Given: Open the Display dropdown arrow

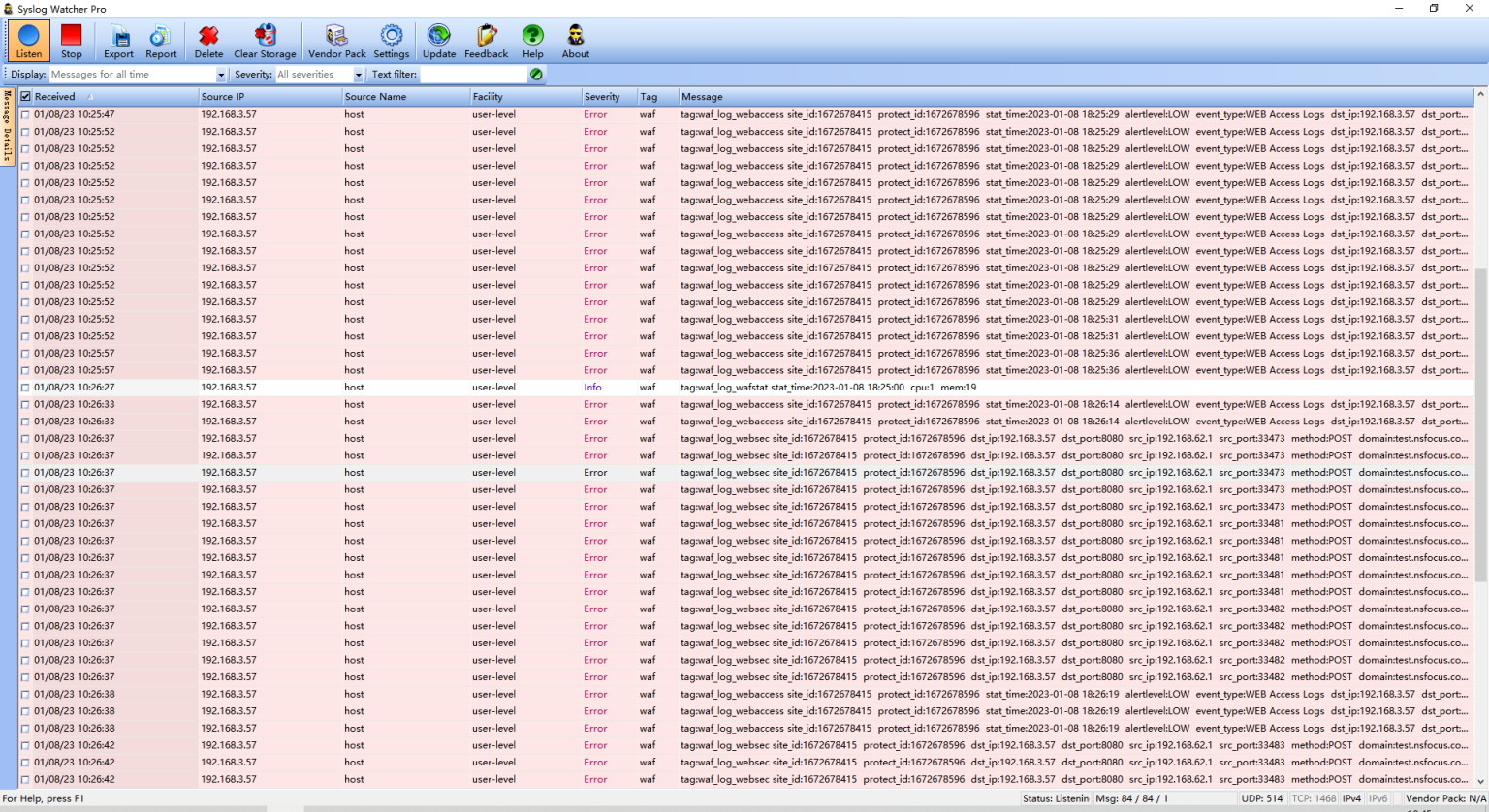Looking at the screenshot, I should click(220, 74).
